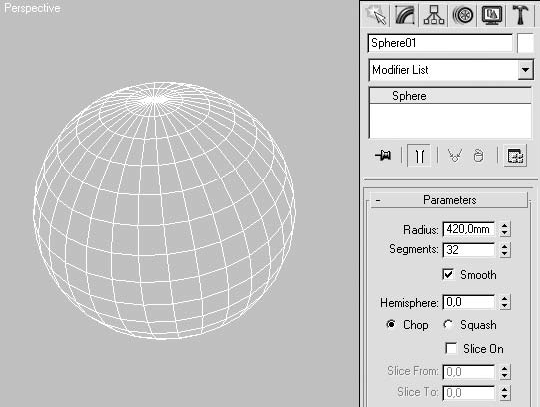Viewport: 540px width, 407px height.
Task: Open the Display panel tab
Action: [491, 15]
